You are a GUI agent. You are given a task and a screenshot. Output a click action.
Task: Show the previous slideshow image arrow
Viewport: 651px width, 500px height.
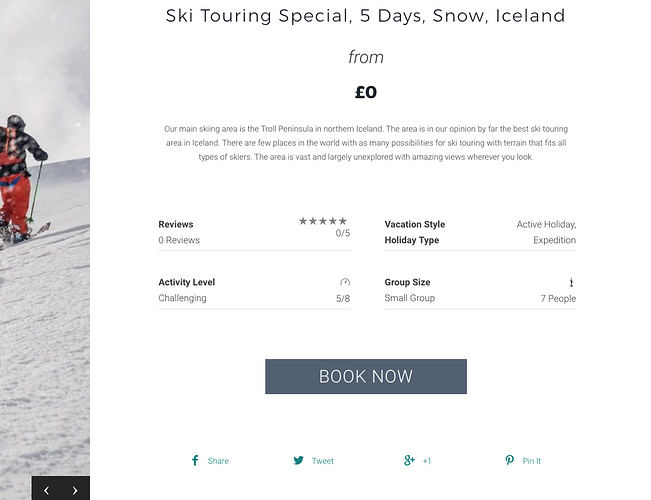click(x=46, y=490)
